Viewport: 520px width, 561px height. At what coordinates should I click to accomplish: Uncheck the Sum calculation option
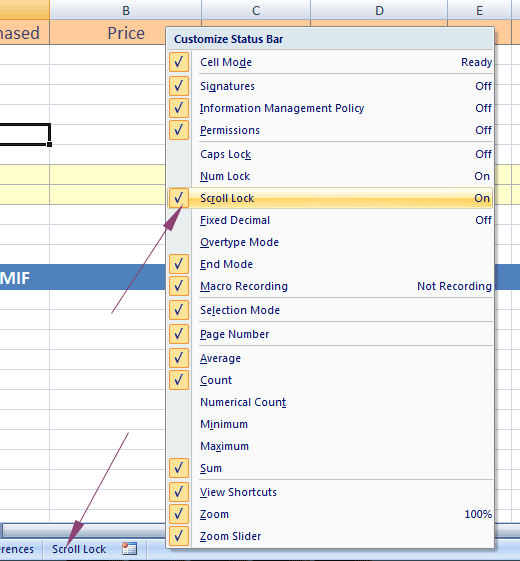pos(330,468)
